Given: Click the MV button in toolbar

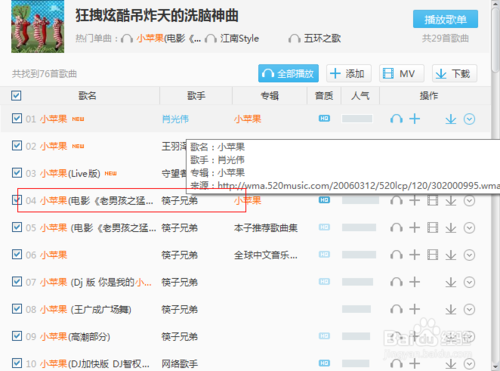Looking at the screenshot, I should [x=402, y=73].
